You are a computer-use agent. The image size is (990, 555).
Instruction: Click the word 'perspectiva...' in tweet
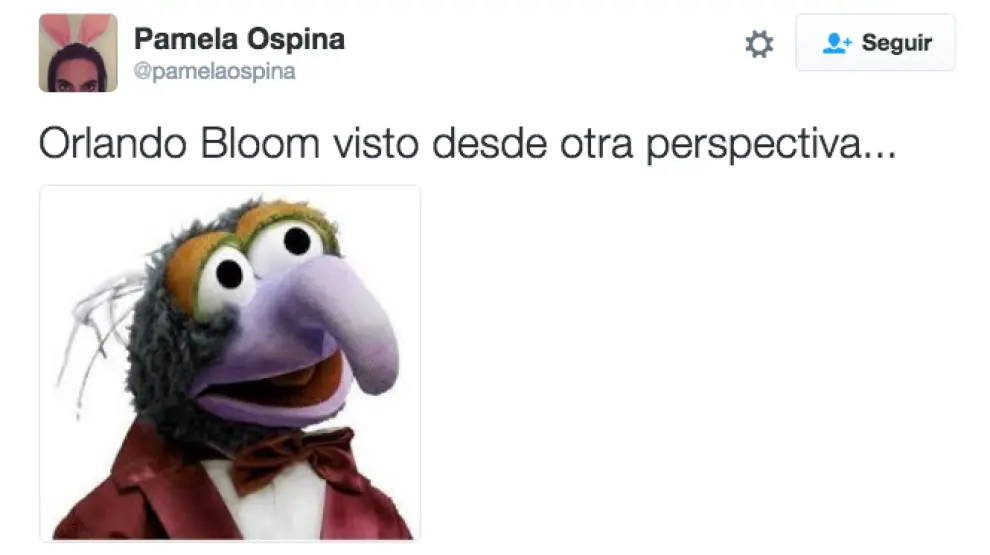coord(771,145)
